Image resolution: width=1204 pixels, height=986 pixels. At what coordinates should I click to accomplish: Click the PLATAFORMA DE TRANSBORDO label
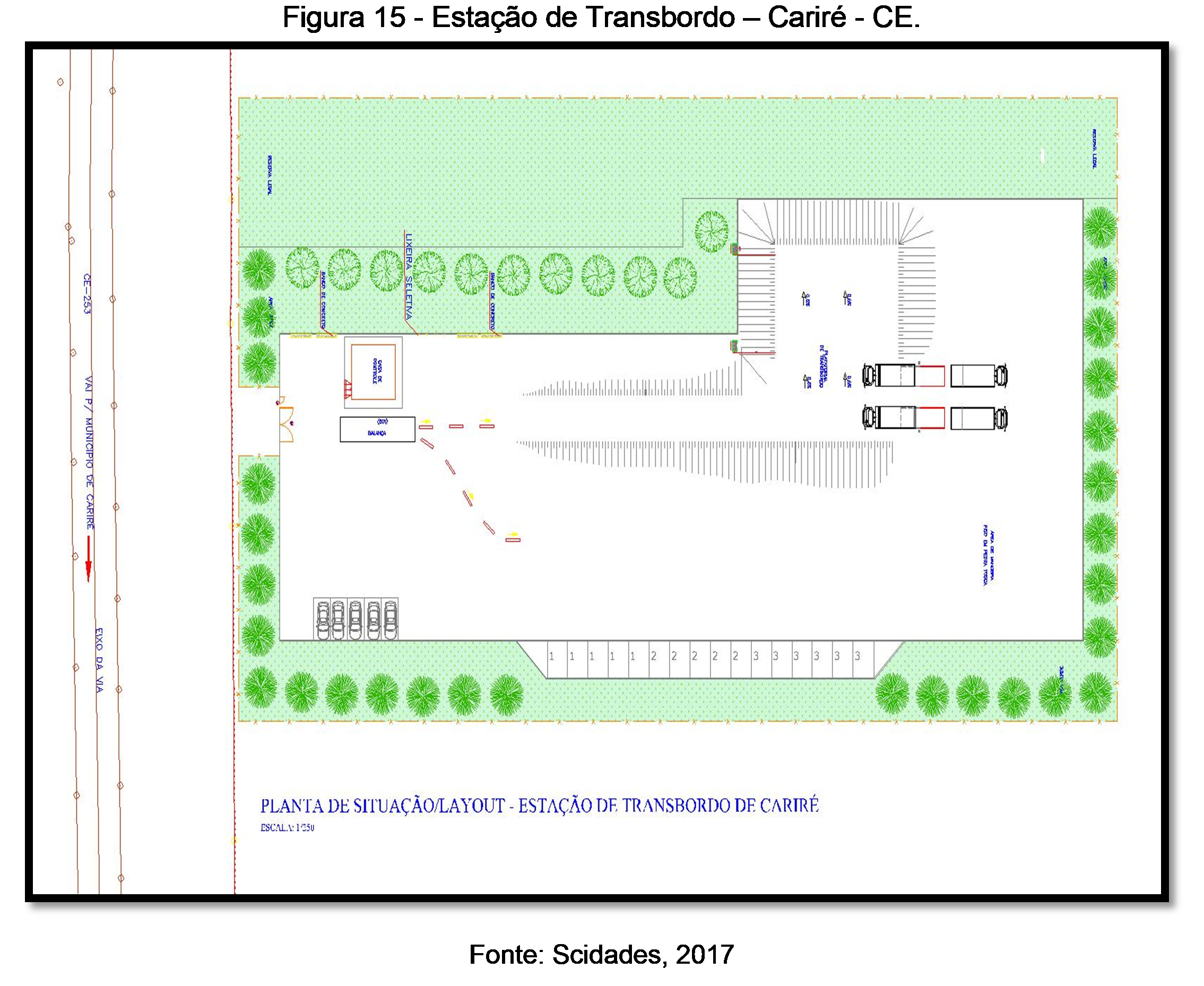824,366
